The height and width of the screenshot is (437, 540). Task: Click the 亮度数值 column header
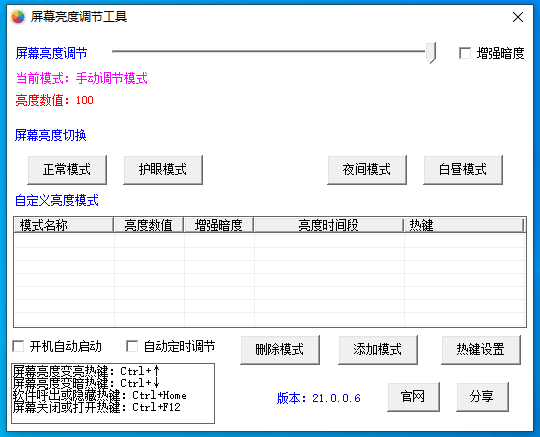click(x=148, y=225)
